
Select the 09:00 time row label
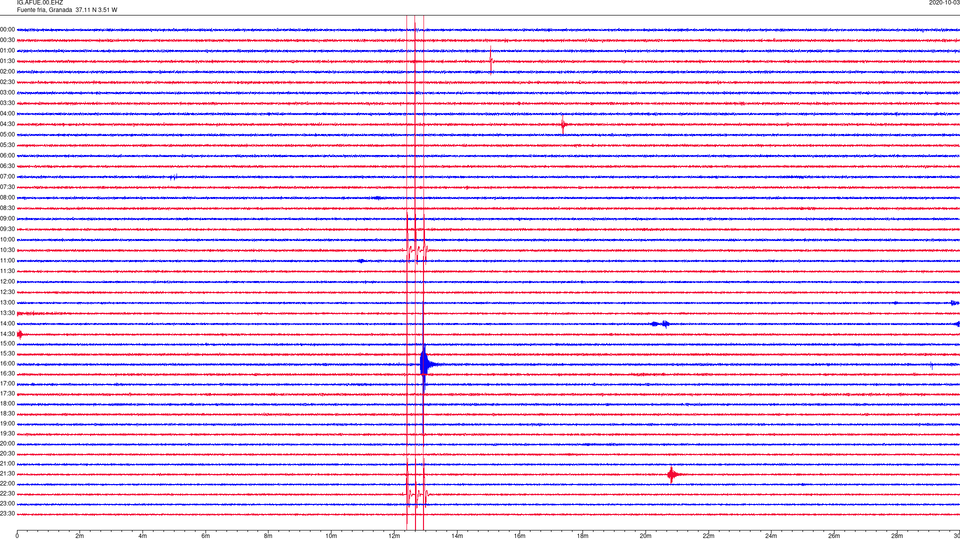tap(8, 219)
